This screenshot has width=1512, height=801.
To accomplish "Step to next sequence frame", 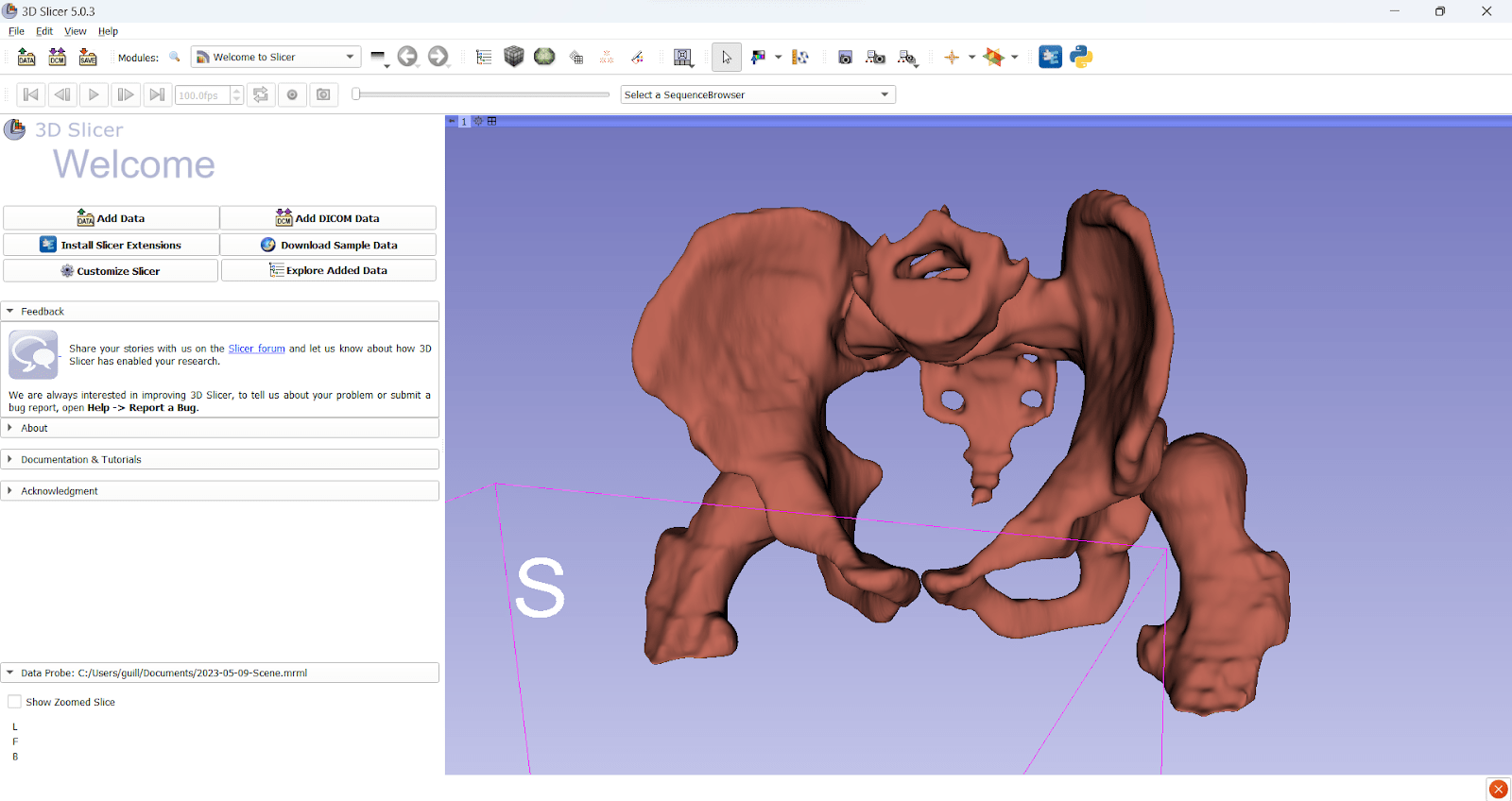I will click(125, 94).
